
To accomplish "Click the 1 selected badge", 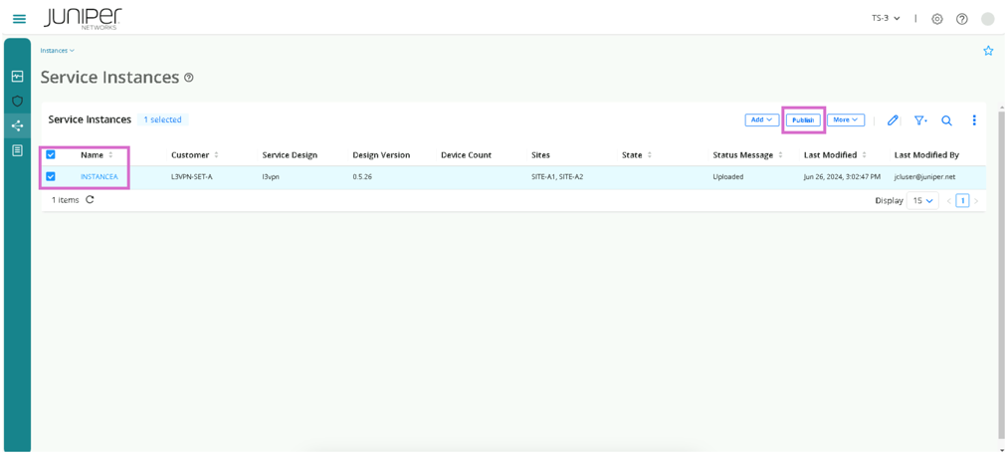I will pos(163,120).
